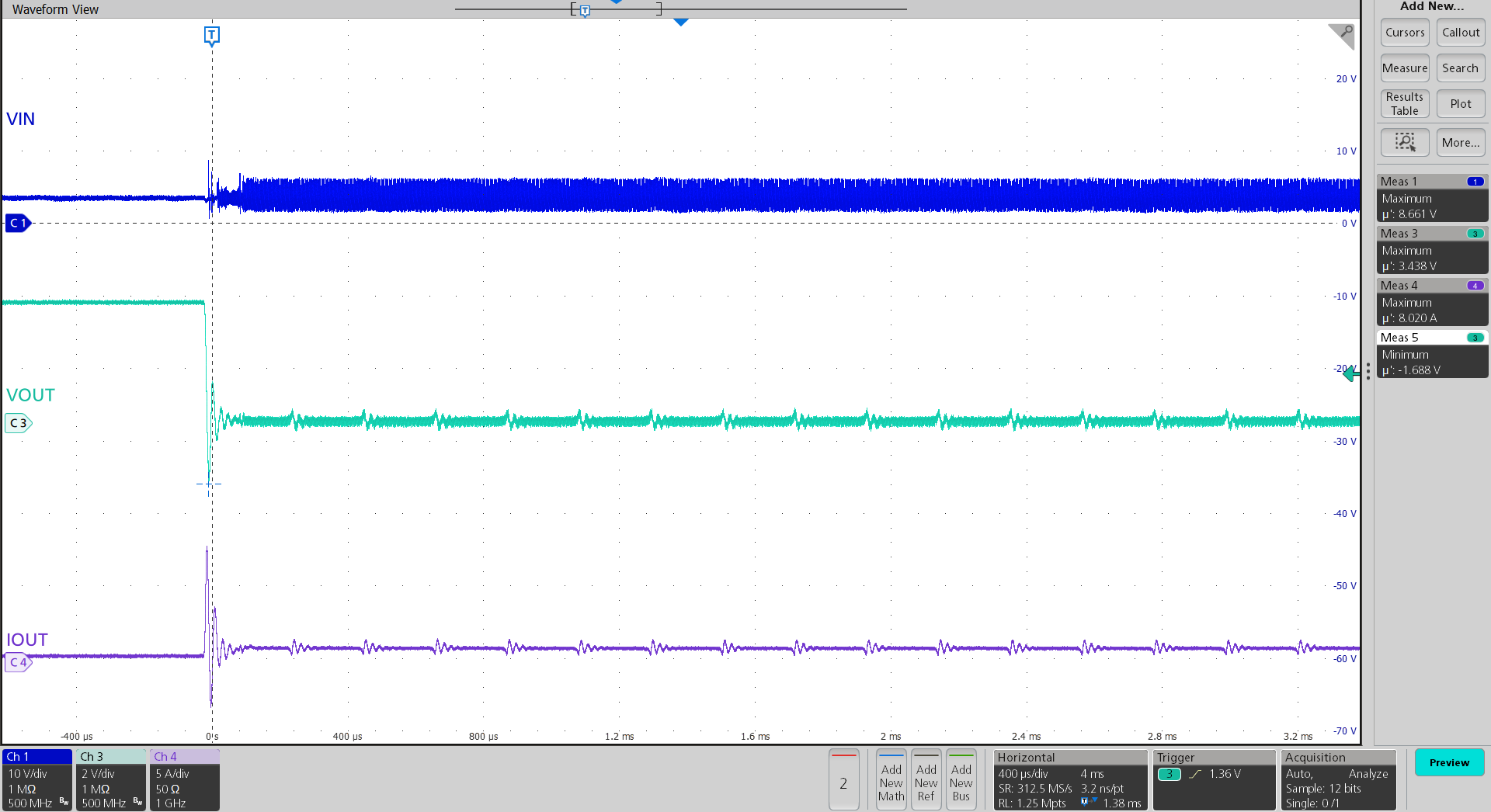Open the Ch 1 settings badge

tap(37, 780)
